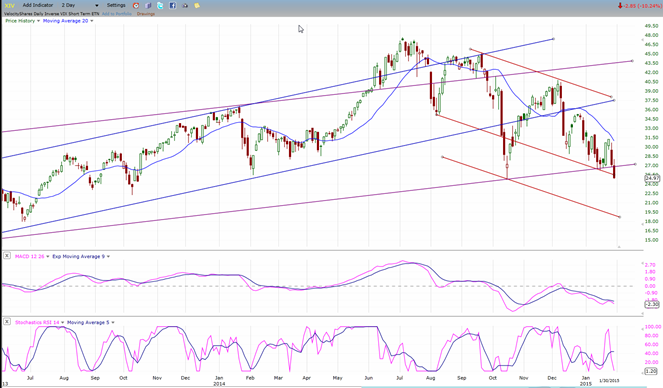Click the 1.20 Stochastics value label
The height and width of the screenshot is (388, 663).
click(x=651, y=371)
